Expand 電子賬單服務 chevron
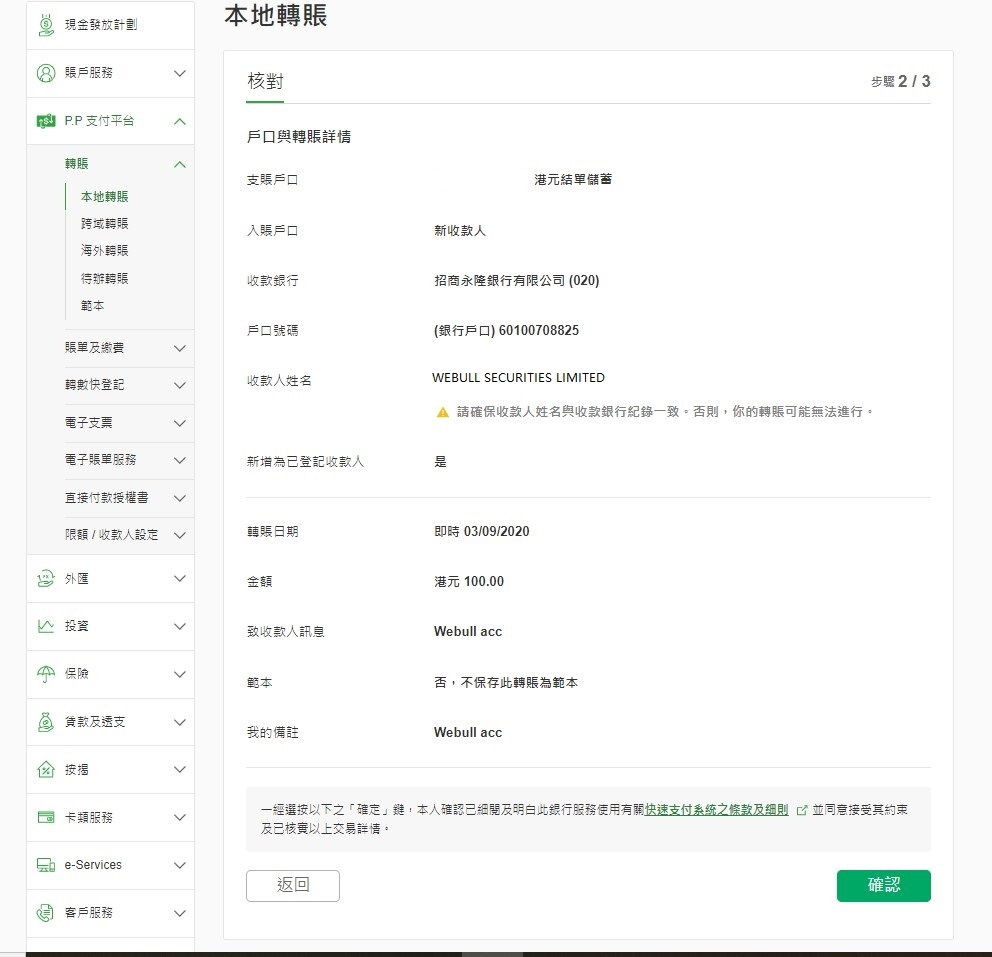 click(x=180, y=460)
